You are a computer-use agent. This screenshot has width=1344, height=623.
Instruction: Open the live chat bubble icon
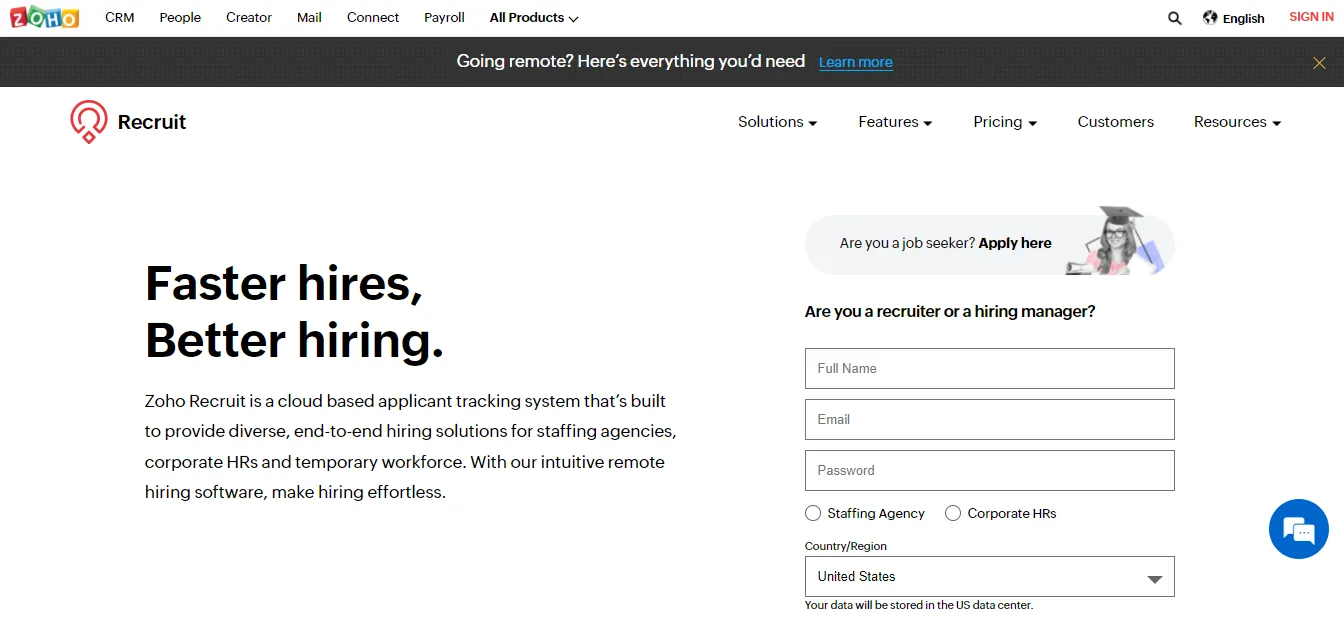[x=1298, y=529]
